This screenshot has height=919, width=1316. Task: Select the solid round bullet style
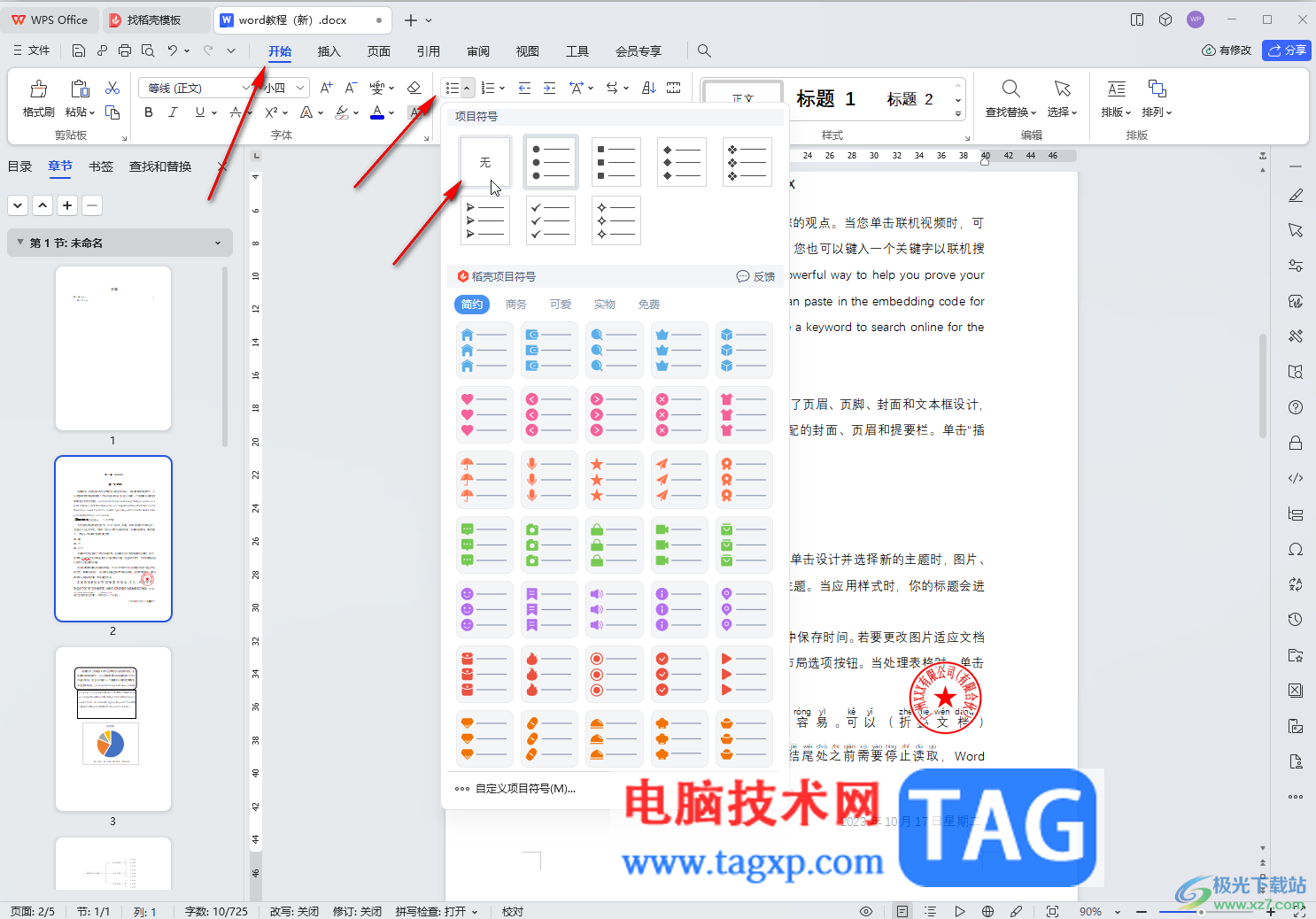click(551, 162)
